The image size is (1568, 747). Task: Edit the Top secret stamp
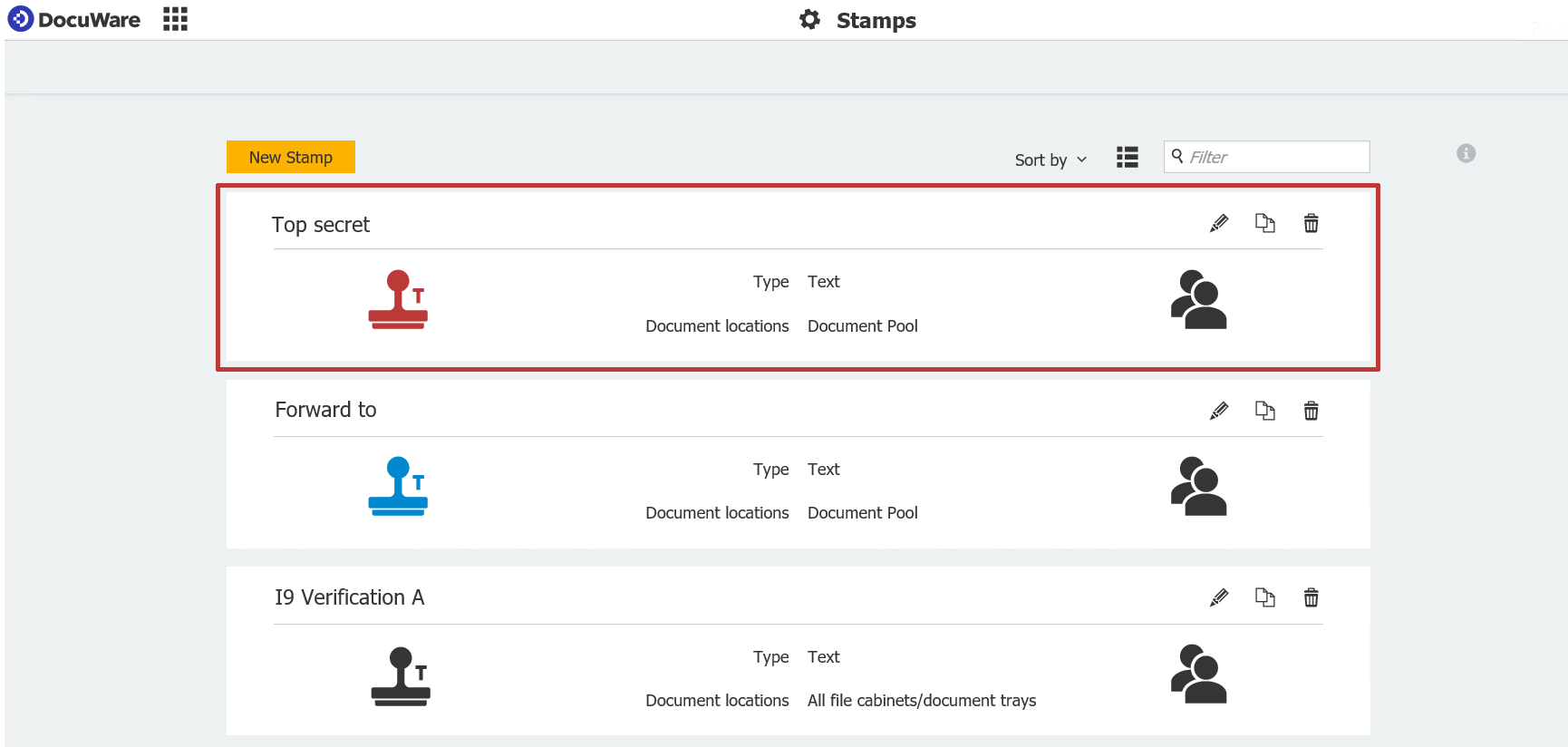[1219, 223]
